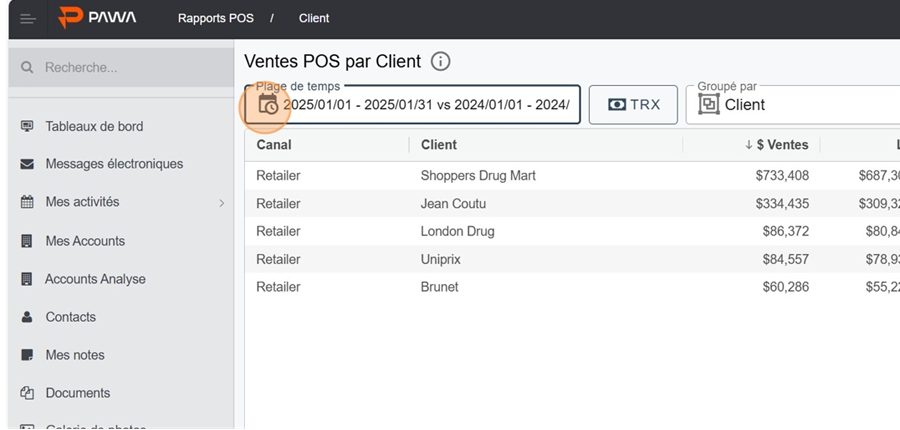Go to Rapports POS breadcrumb
Viewport: 900px width, 430px height.
pos(215,18)
